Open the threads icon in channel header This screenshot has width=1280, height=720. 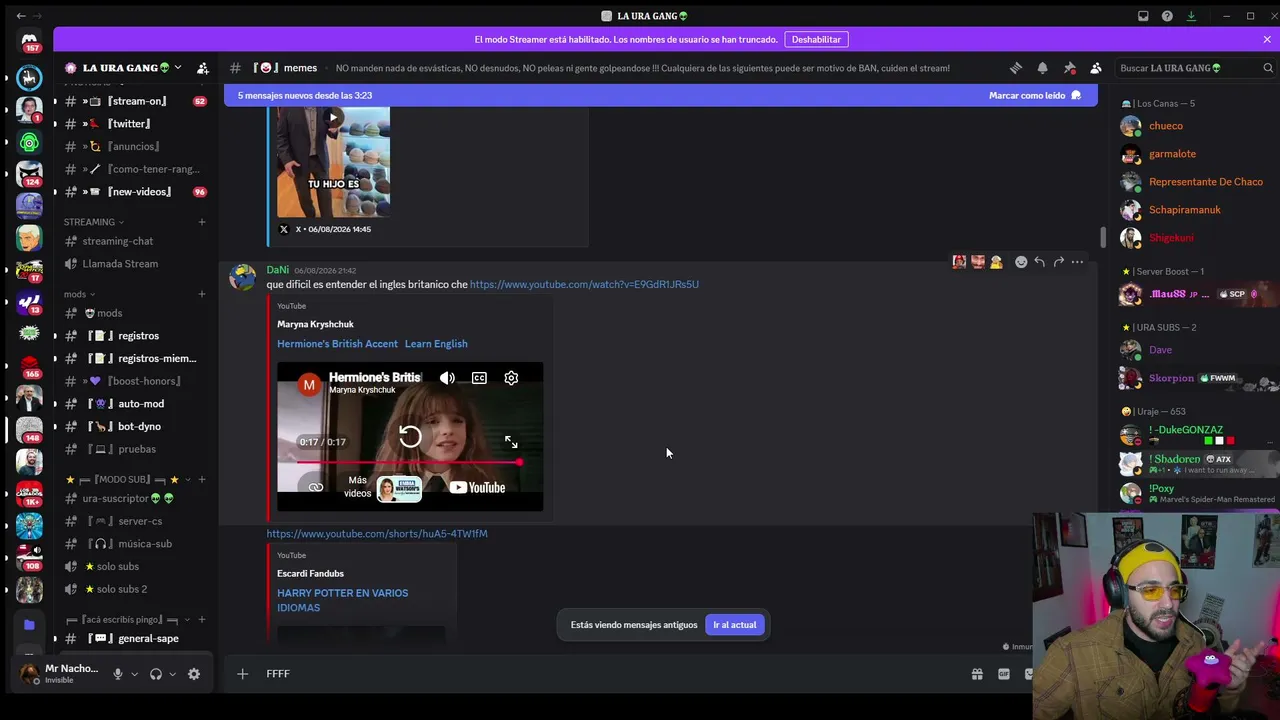coord(1016,68)
